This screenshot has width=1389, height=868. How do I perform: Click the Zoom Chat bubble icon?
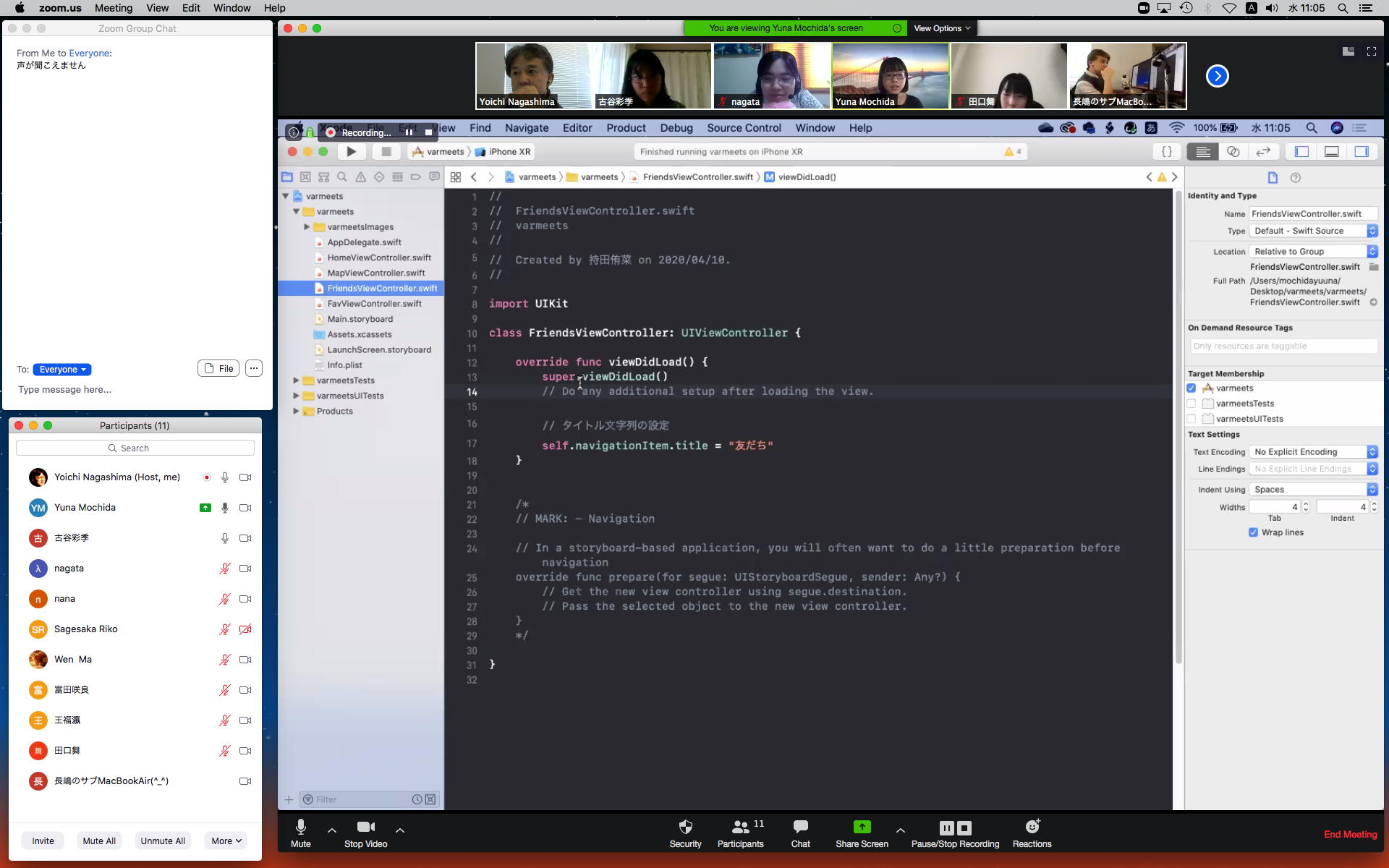point(800,827)
